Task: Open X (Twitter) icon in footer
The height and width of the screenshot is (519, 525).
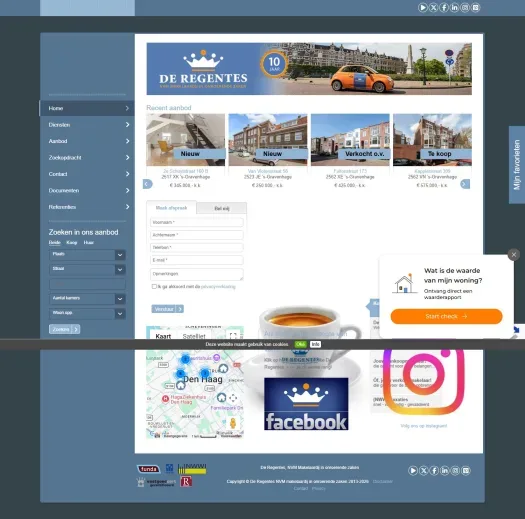Action: coord(424,470)
